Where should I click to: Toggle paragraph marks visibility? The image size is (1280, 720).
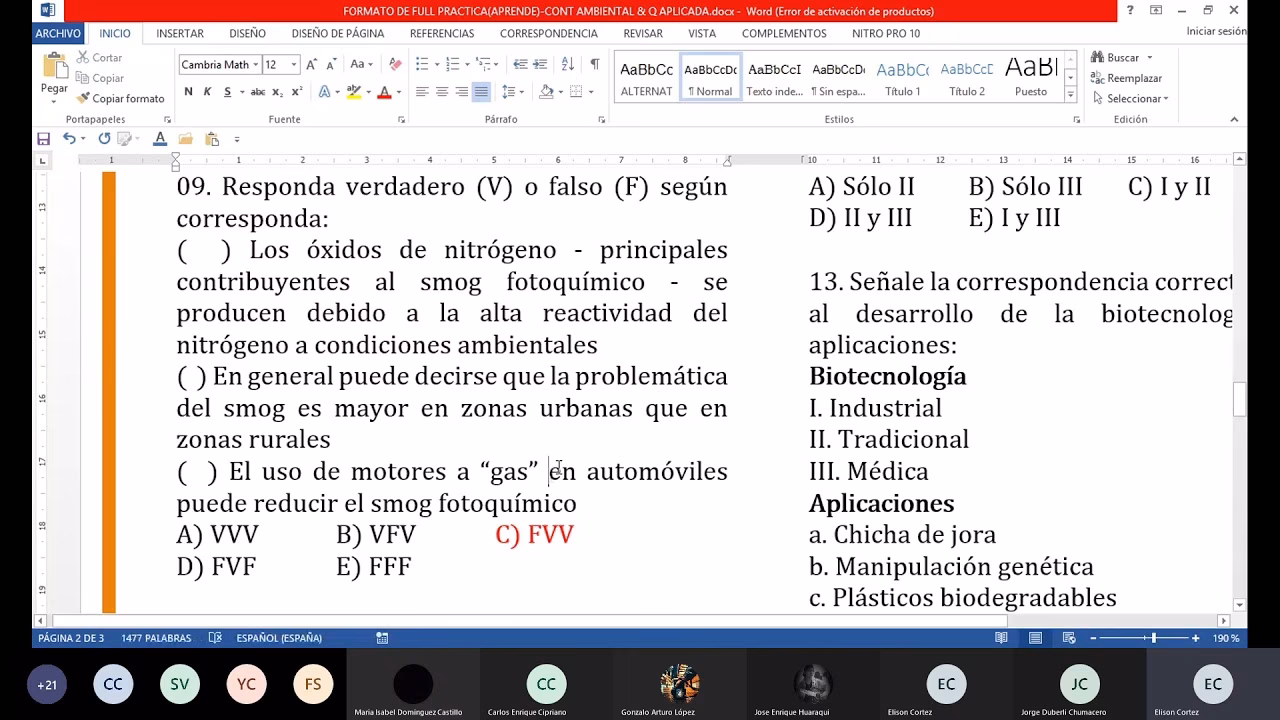point(596,64)
